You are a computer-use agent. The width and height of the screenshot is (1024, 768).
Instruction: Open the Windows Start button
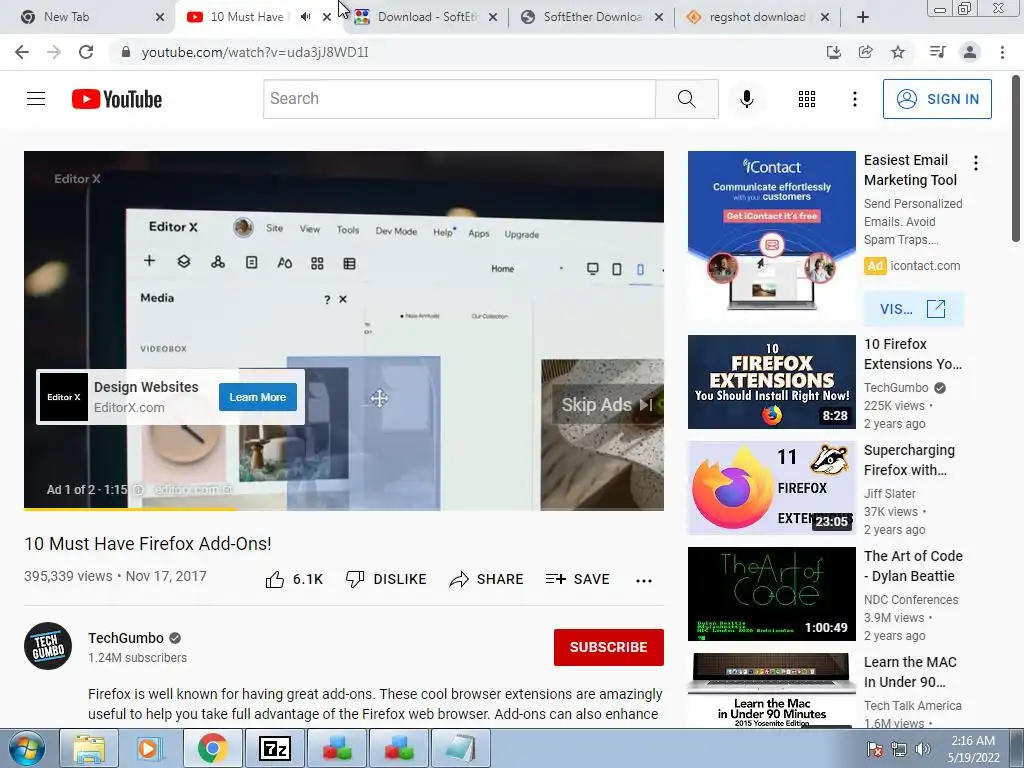(x=27, y=749)
